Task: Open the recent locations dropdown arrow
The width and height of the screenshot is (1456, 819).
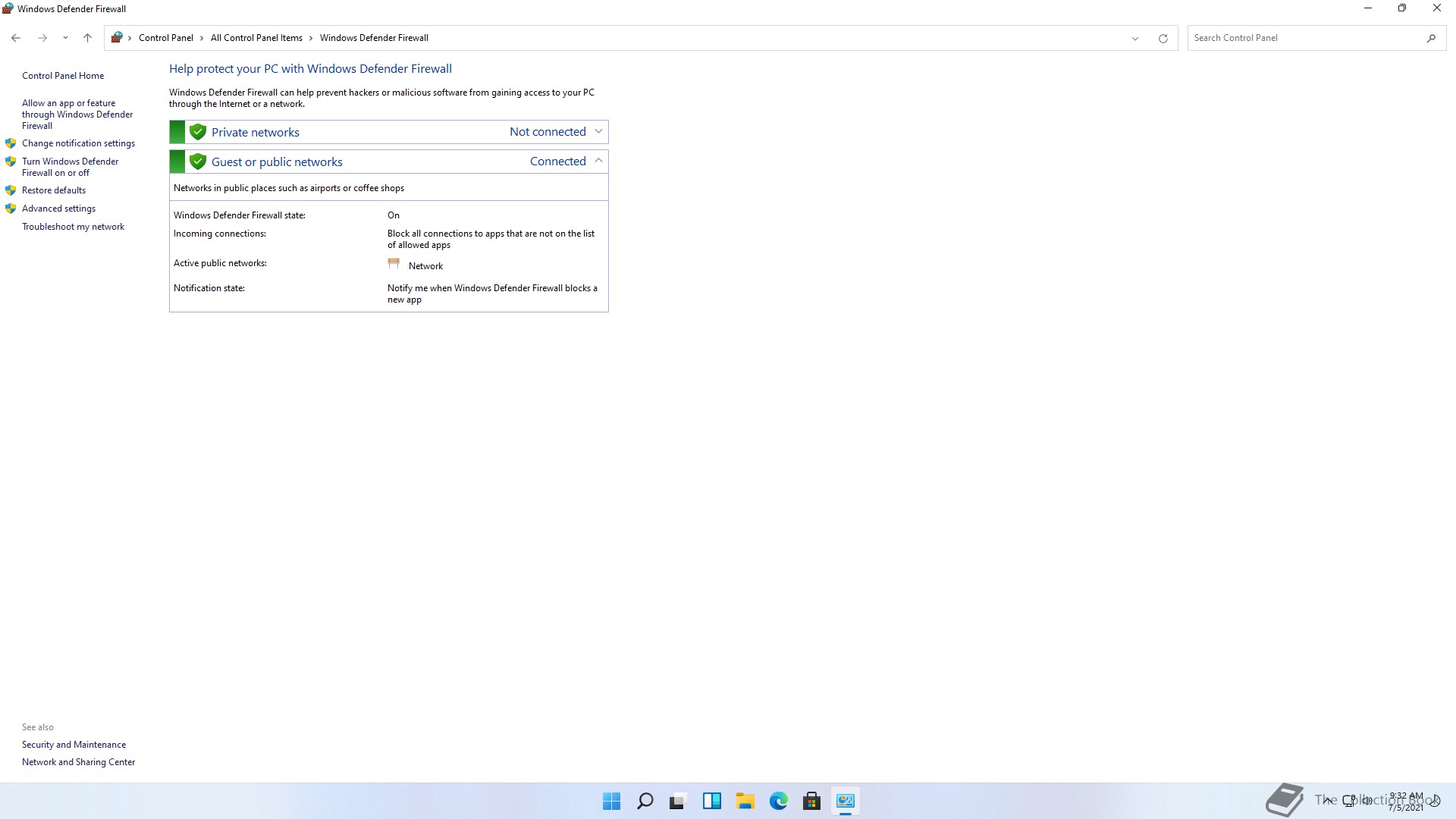Action: [65, 38]
